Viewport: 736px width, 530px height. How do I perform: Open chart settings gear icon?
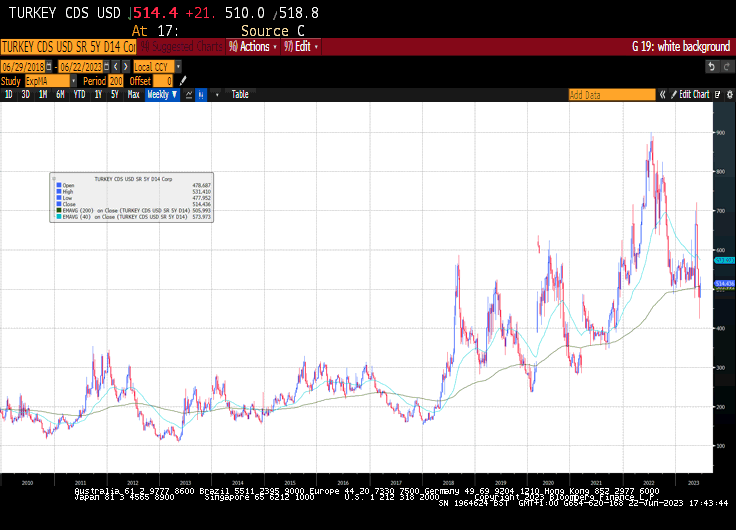click(727, 94)
